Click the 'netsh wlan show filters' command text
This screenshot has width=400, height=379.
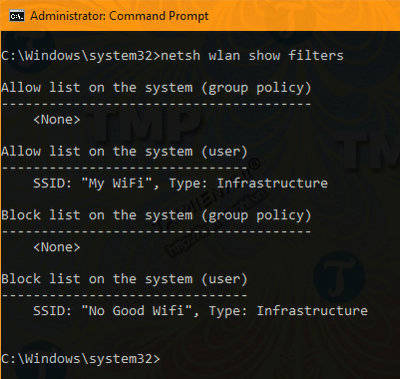(x=252, y=55)
